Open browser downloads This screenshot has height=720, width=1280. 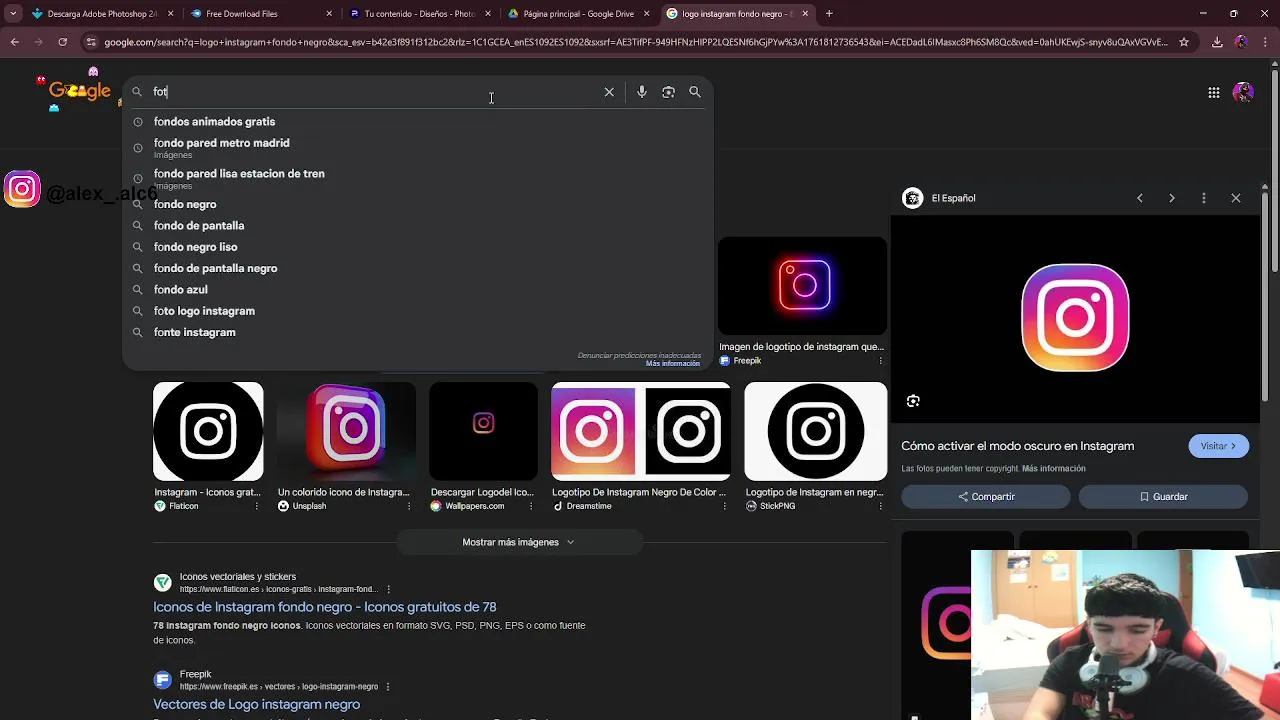(x=1217, y=42)
